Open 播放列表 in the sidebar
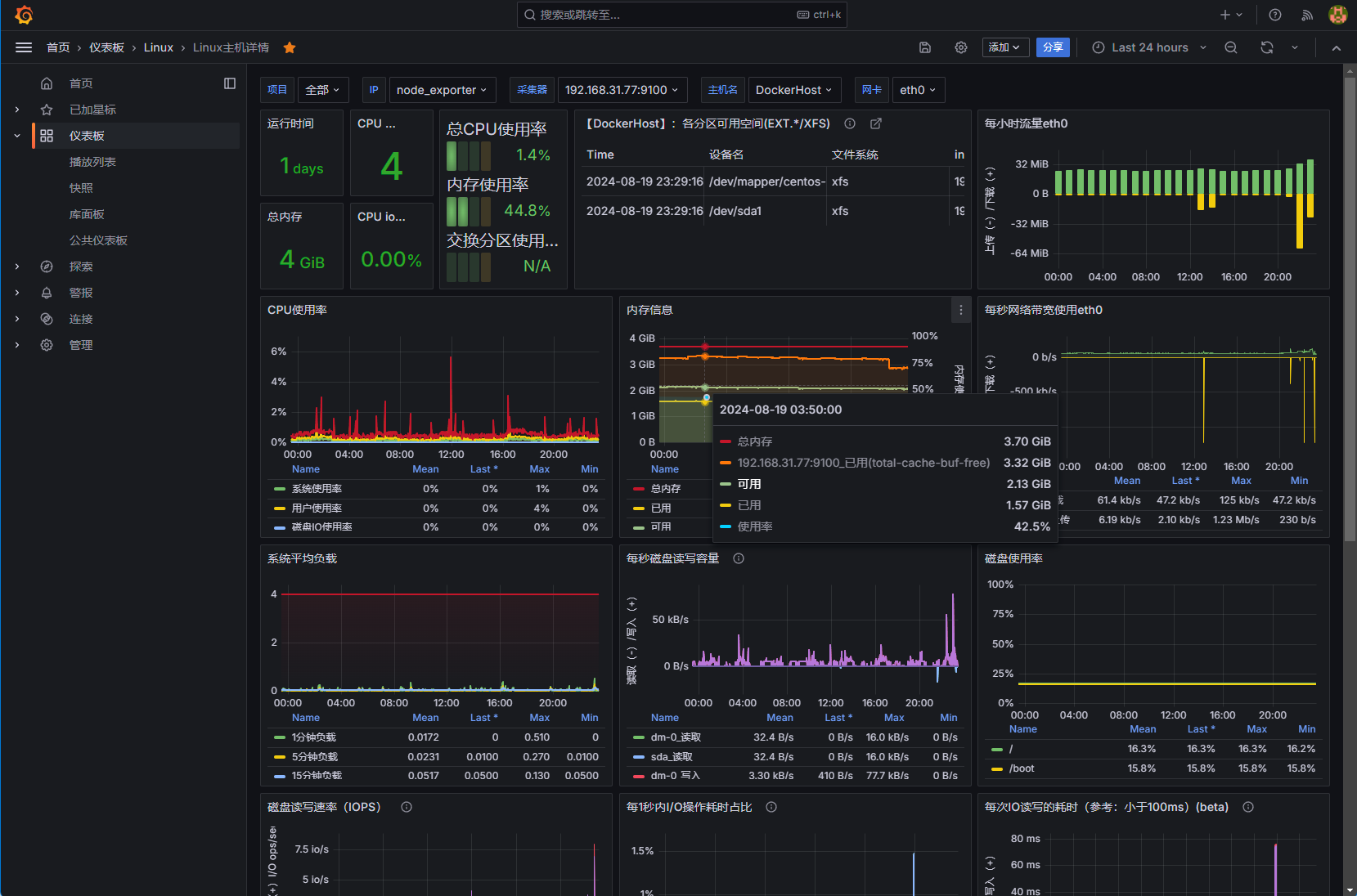 pos(92,162)
